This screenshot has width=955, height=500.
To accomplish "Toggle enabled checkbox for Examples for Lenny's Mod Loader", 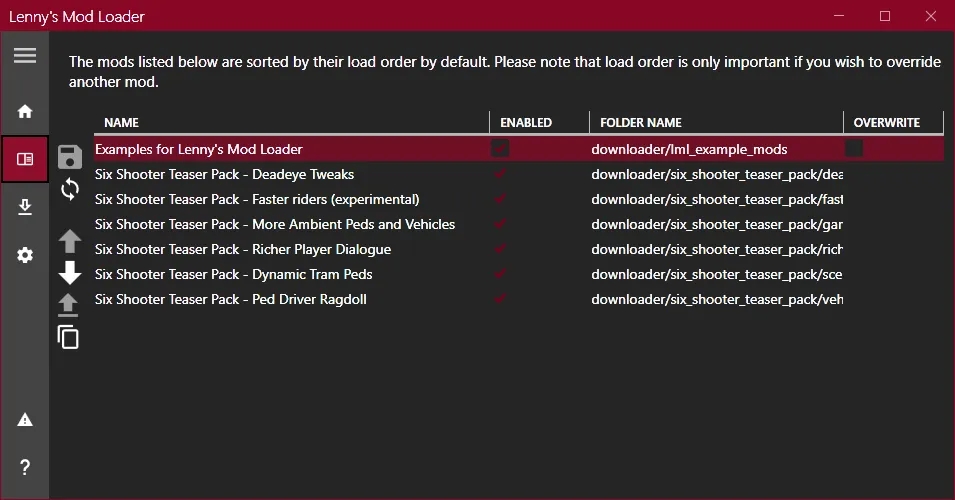I will (500, 148).
